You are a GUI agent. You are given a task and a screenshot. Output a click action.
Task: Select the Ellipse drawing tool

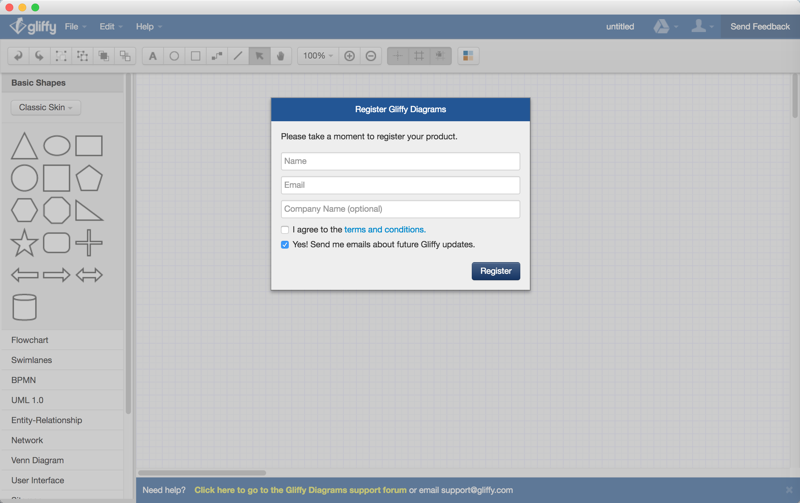point(174,56)
